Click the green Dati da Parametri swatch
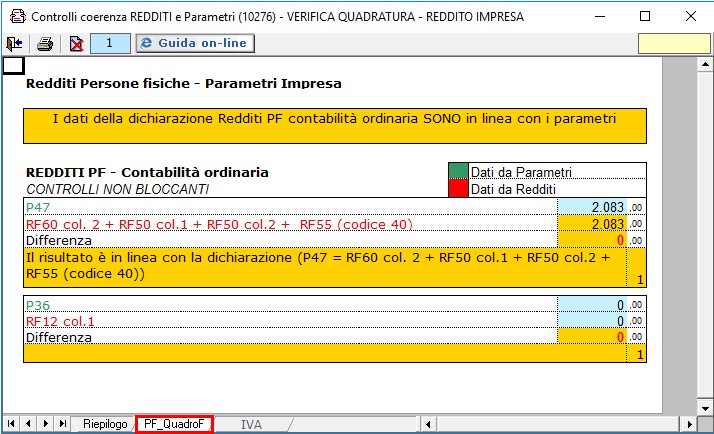Viewport: 714px width, 434px height. pos(459,171)
